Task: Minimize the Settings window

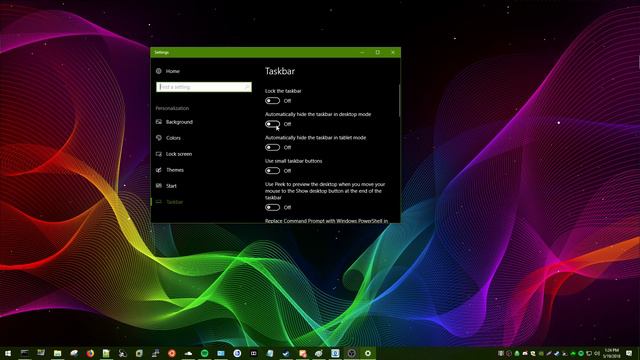Action: click(362, 52)
